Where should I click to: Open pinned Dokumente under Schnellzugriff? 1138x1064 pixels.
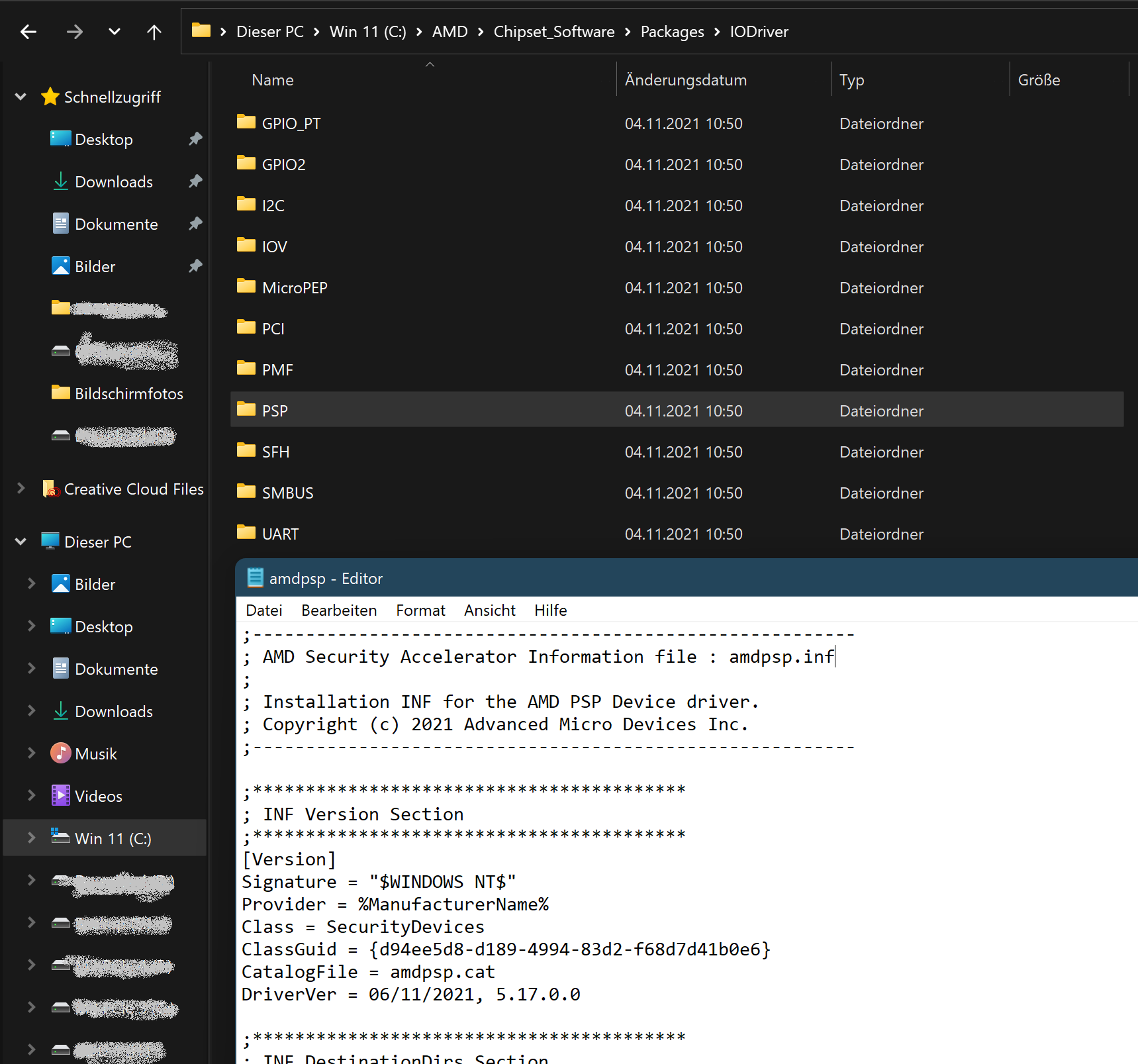117,224
